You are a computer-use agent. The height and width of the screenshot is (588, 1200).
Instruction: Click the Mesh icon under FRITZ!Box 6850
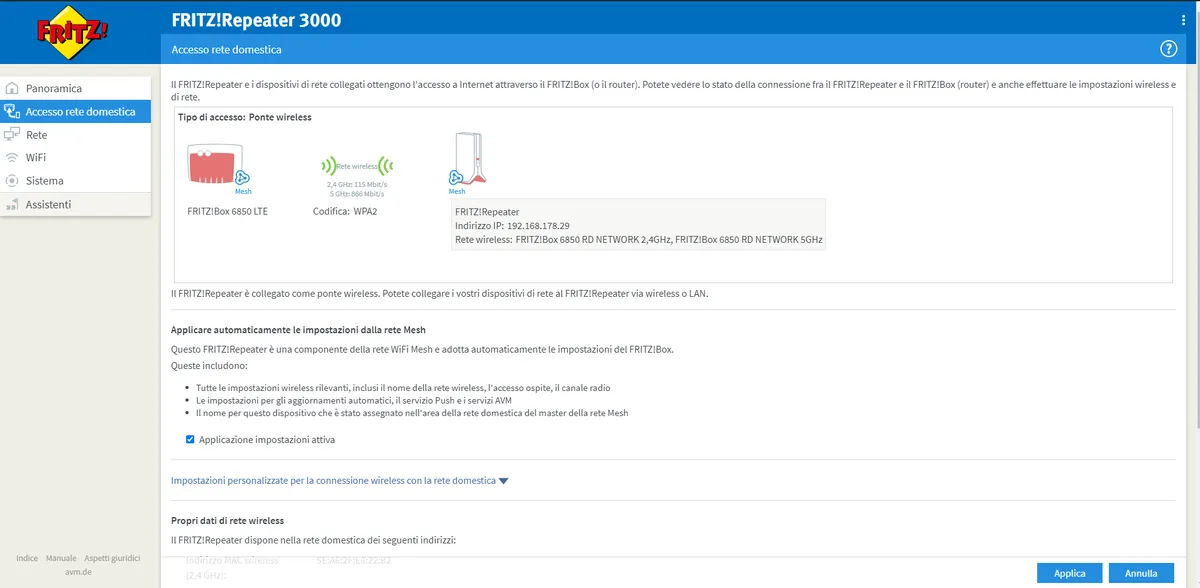coord(243,180)
